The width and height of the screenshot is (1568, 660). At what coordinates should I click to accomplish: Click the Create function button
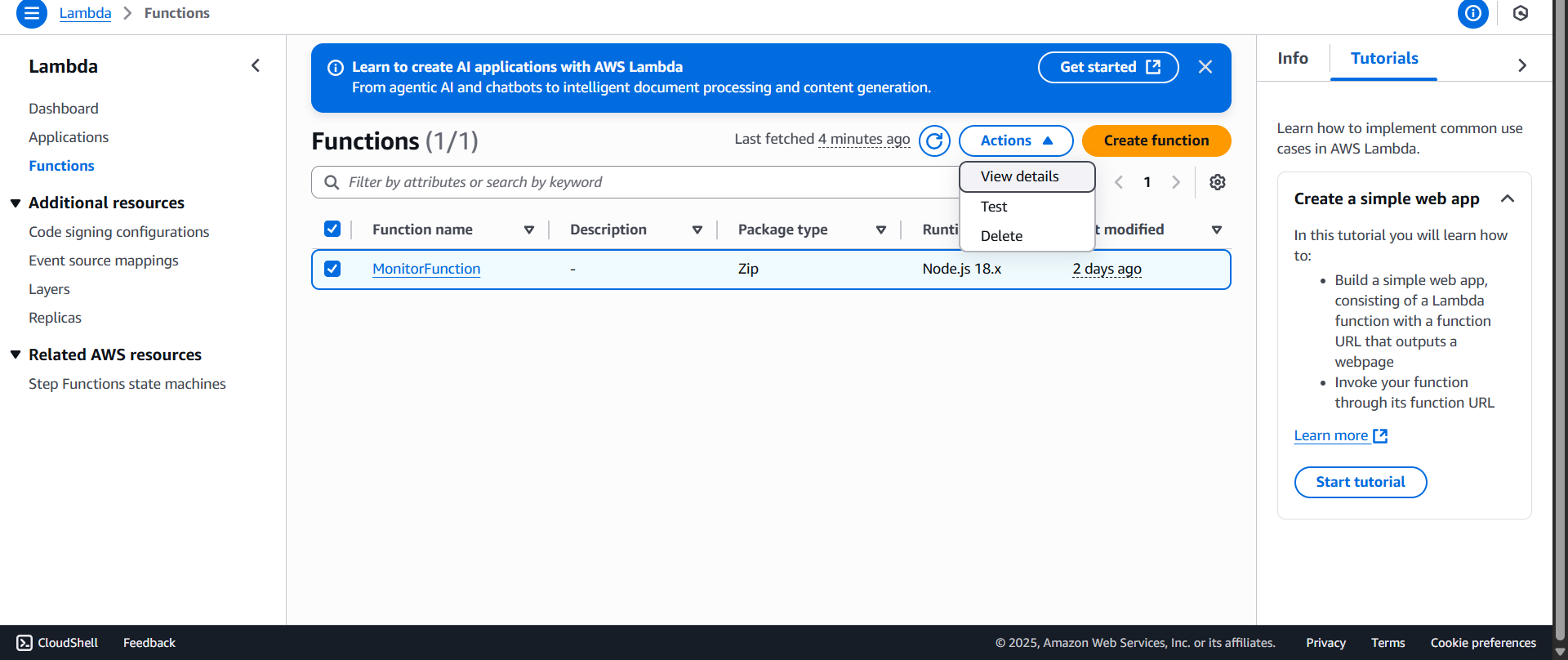tap(1156, 140)
